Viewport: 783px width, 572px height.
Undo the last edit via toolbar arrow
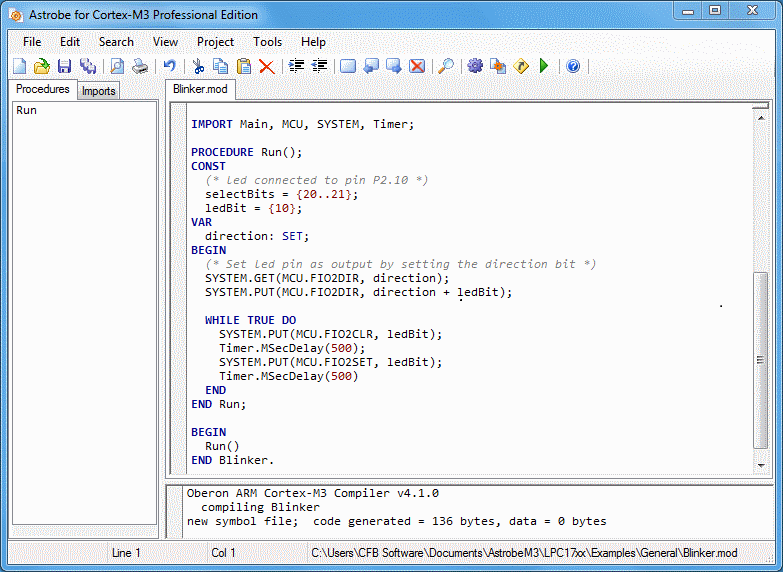click(x=170, y=66)
